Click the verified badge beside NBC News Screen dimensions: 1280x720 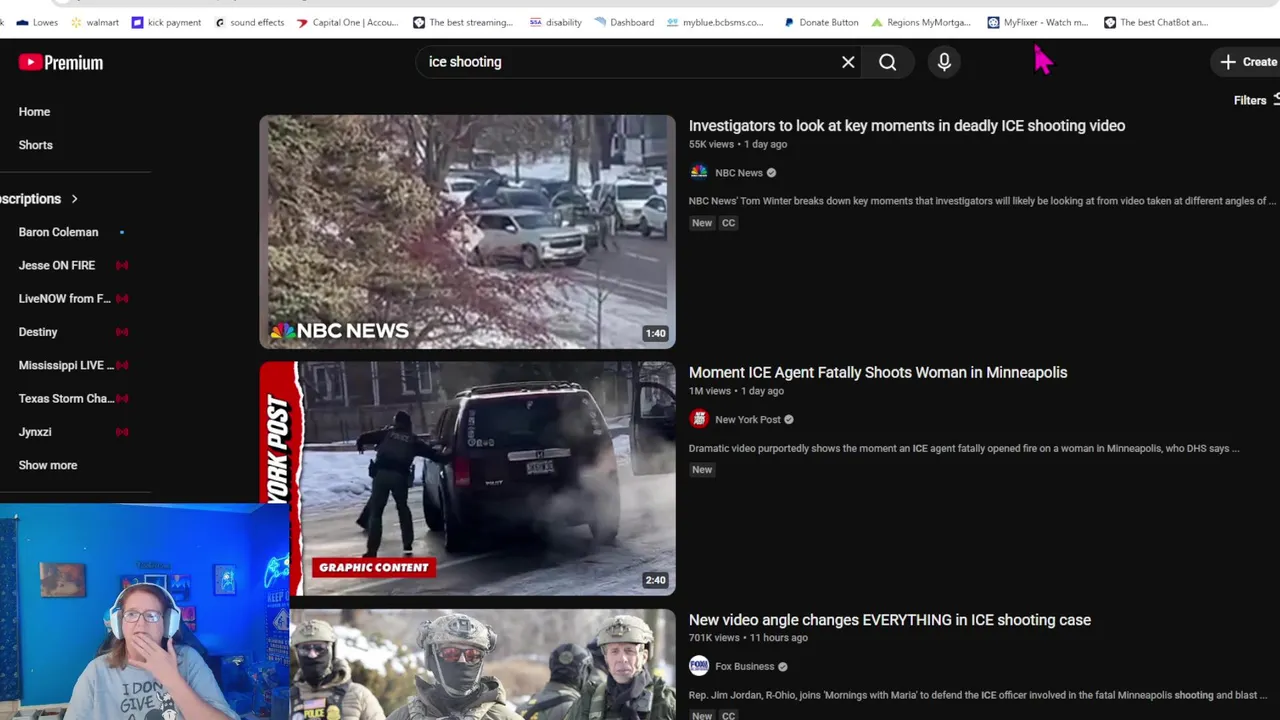771,173
